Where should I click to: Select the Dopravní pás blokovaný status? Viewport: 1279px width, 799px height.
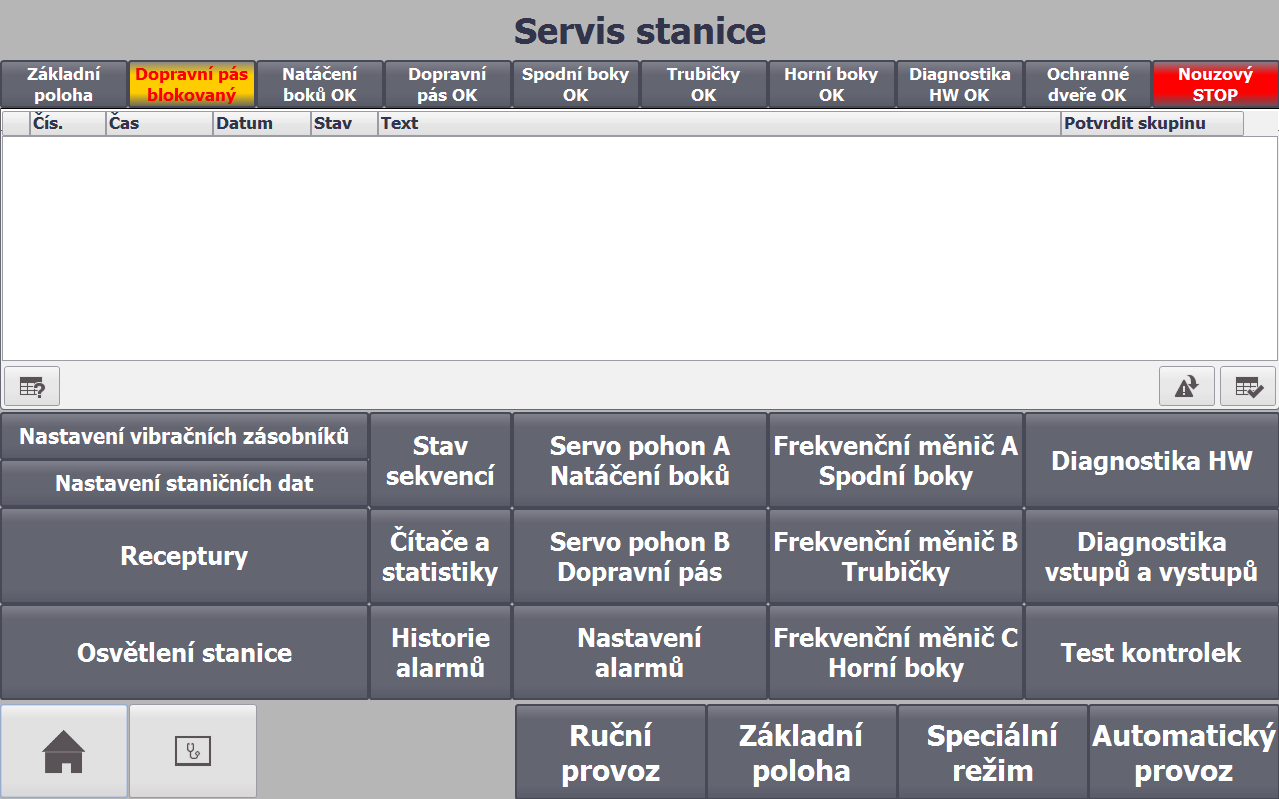click(192, 85)
